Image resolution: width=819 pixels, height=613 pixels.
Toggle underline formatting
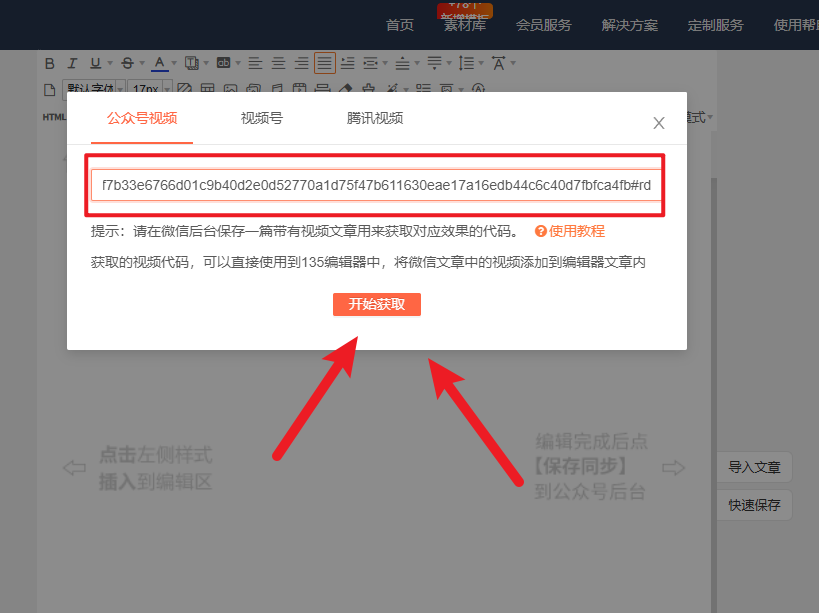[x=95, y=64]
